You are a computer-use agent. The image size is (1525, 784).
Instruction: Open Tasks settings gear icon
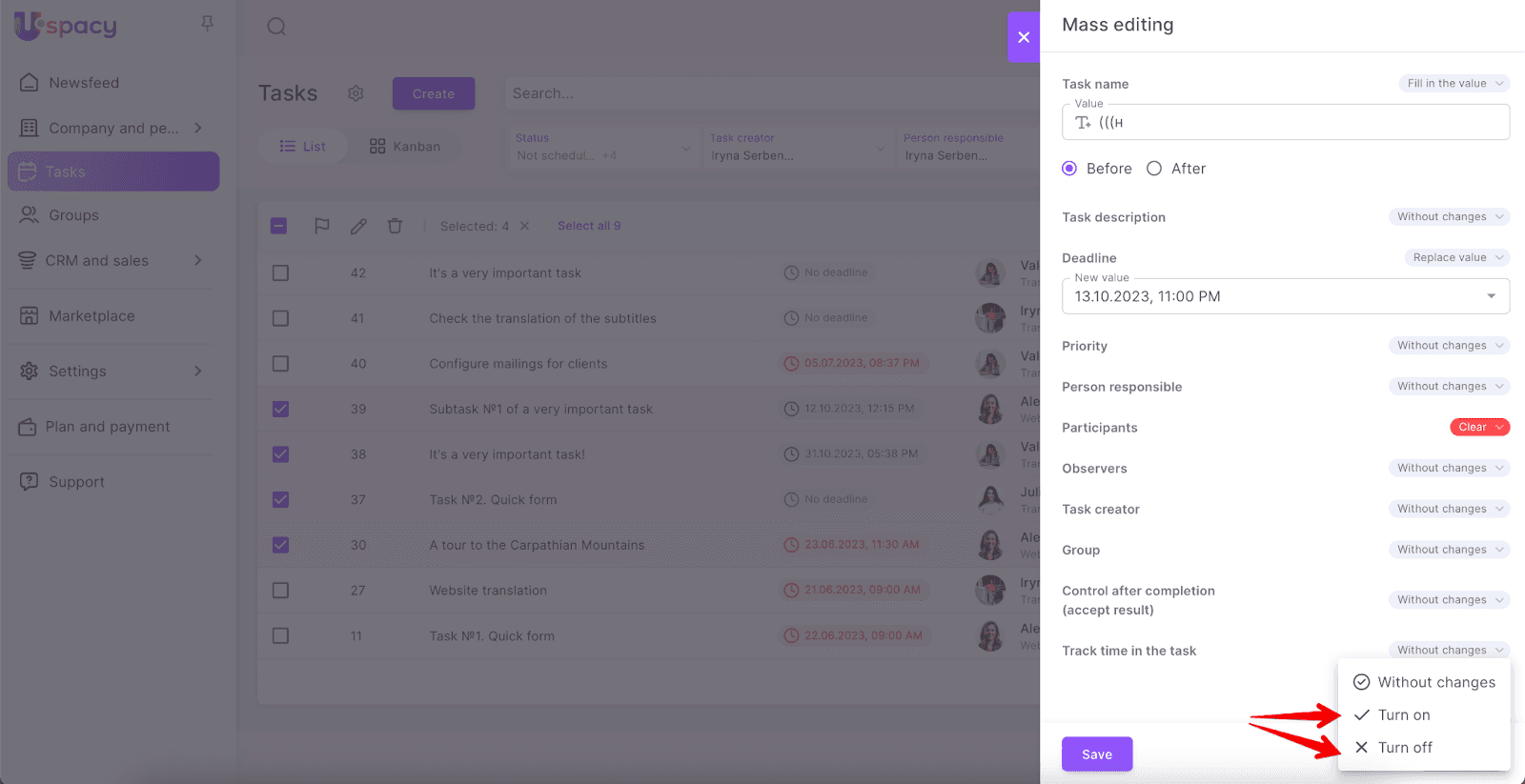click(x=356, y=93)
